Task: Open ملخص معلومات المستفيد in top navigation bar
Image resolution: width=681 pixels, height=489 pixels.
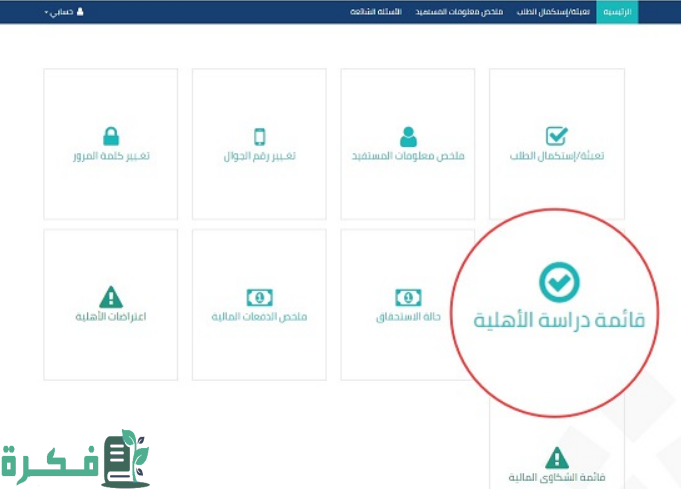Action: [459, 12]
